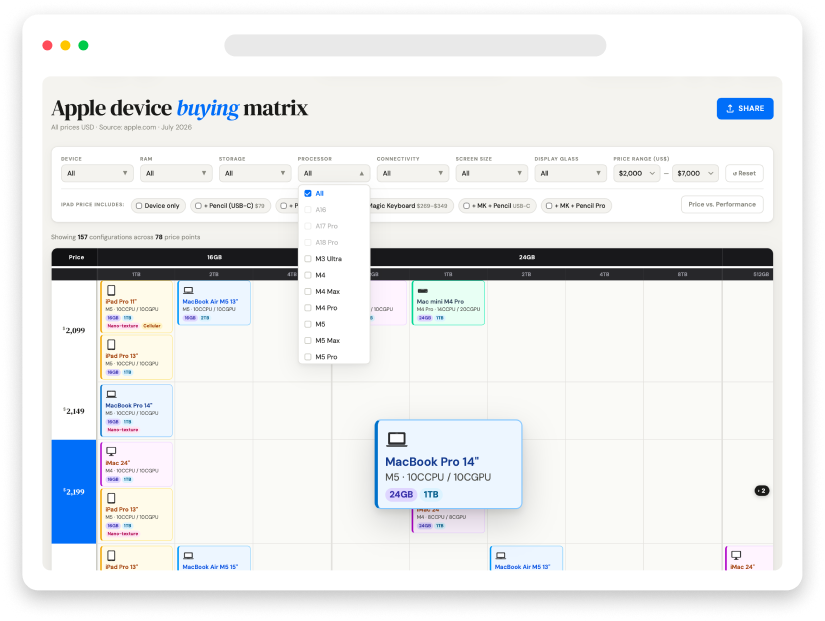Check the M4 Pro processor option
The width and height of the screenshot is (825, 621).
tap(308, 308)
